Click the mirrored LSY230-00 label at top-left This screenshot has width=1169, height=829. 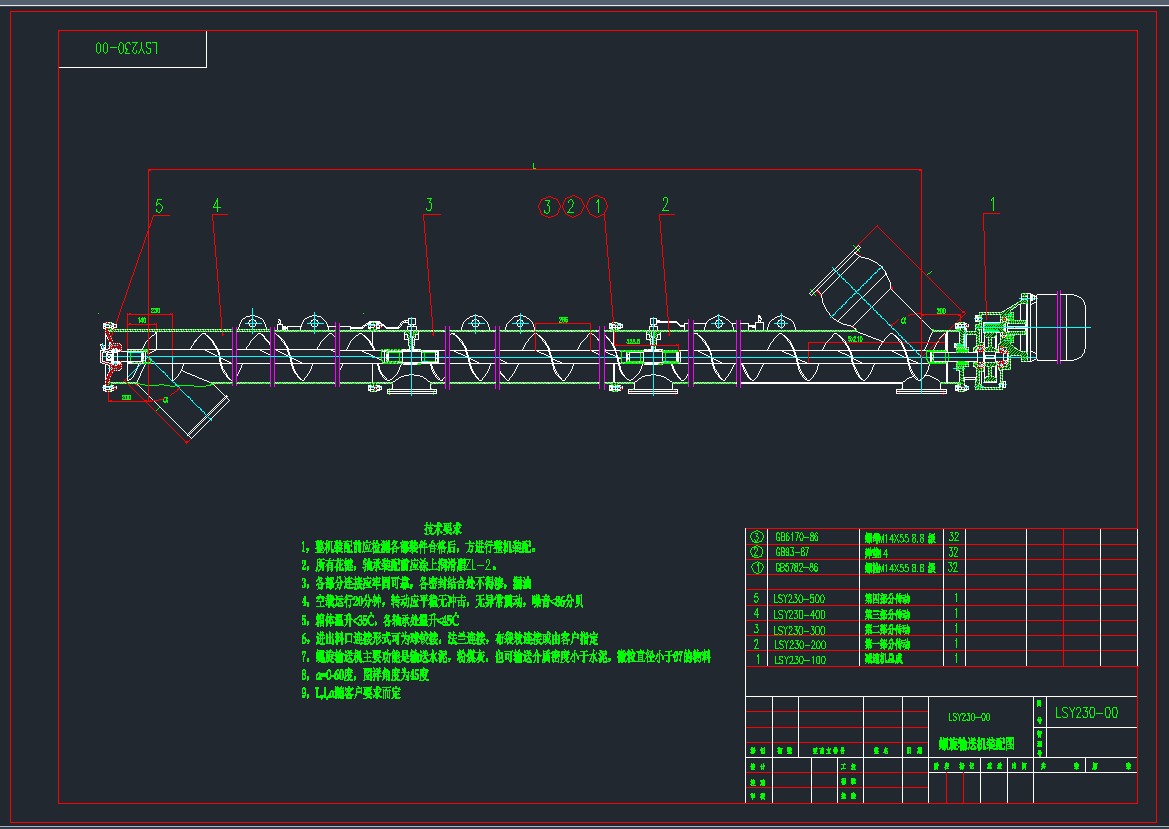pos(128,48)
